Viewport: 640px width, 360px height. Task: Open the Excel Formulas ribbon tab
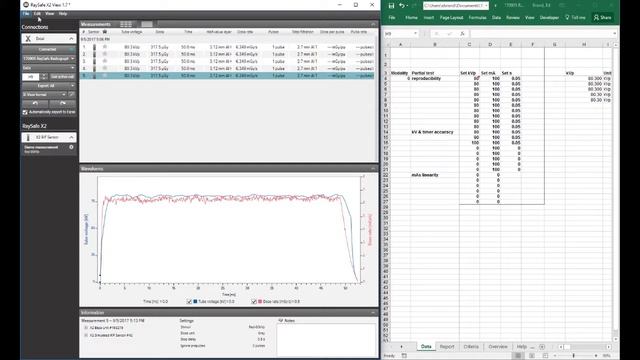click(x=477, y=18)
